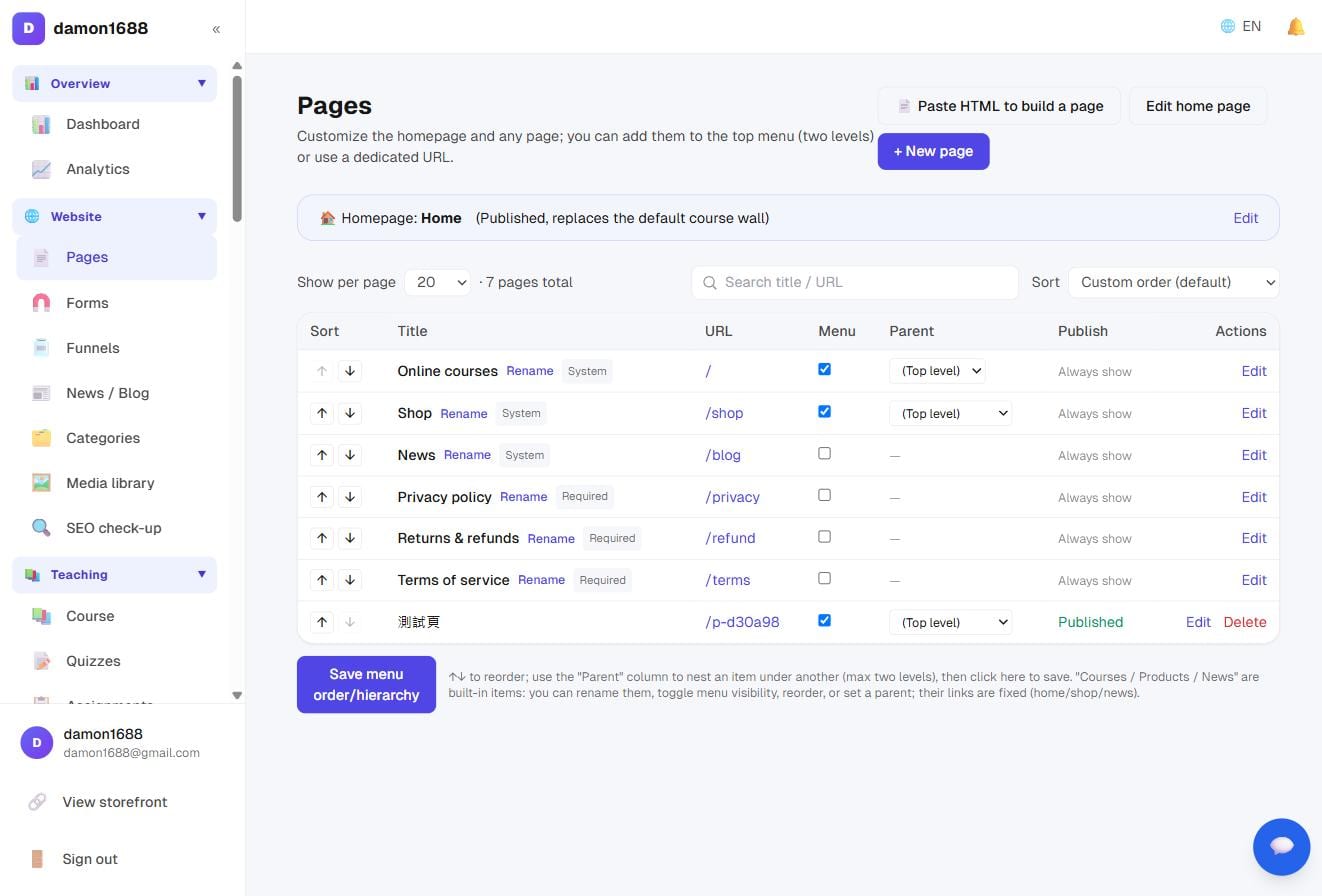Move 測試頁 row up with arrow

(x=322, y=622)
